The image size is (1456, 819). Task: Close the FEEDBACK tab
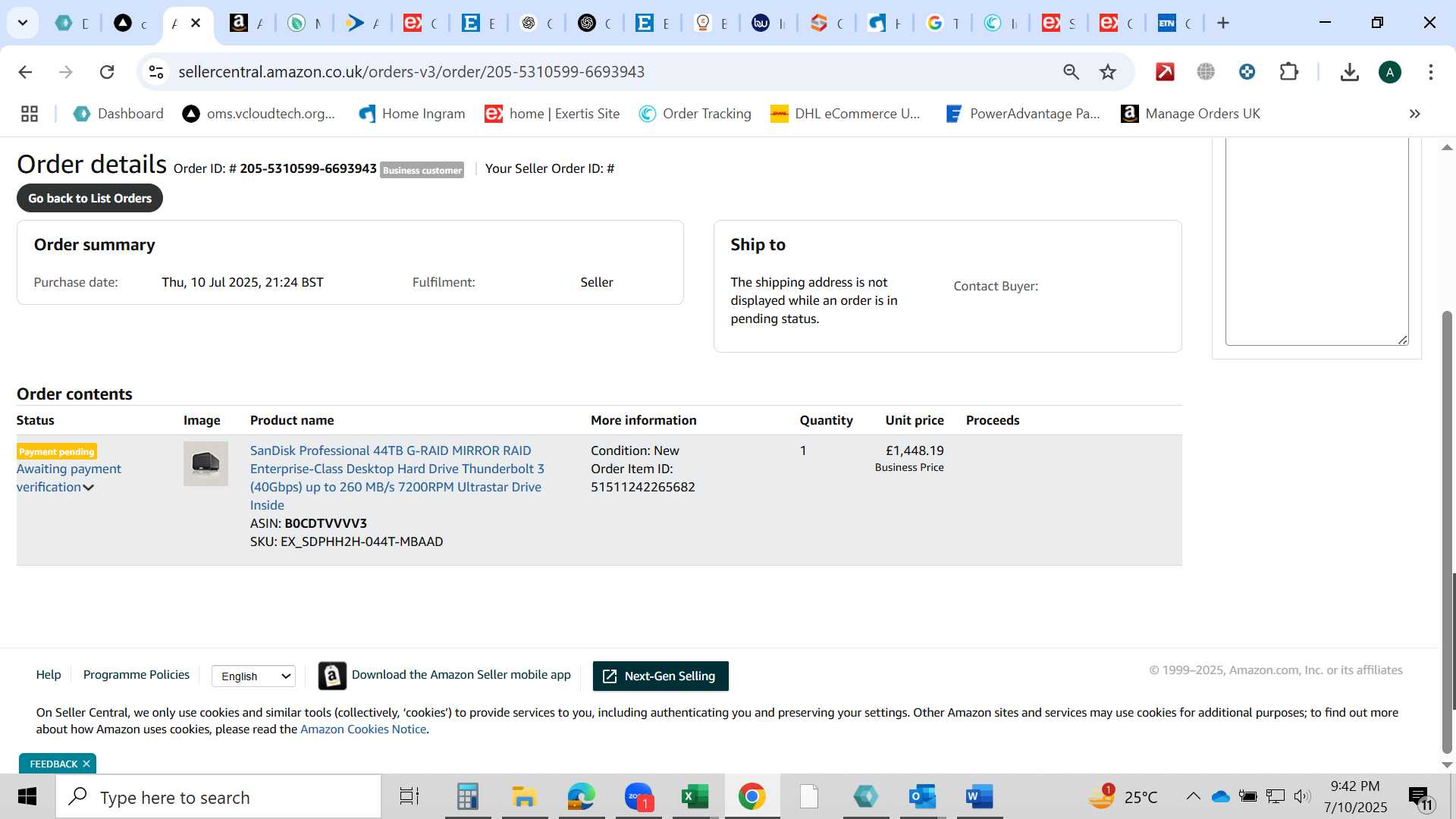pos(86,764)
